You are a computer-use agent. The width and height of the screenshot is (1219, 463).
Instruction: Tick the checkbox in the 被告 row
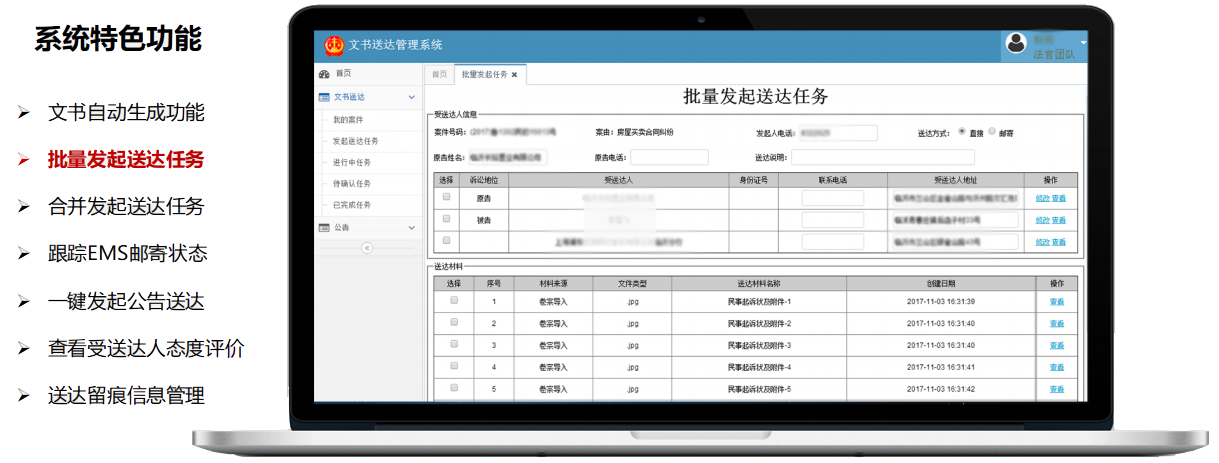tap(446, 218)
